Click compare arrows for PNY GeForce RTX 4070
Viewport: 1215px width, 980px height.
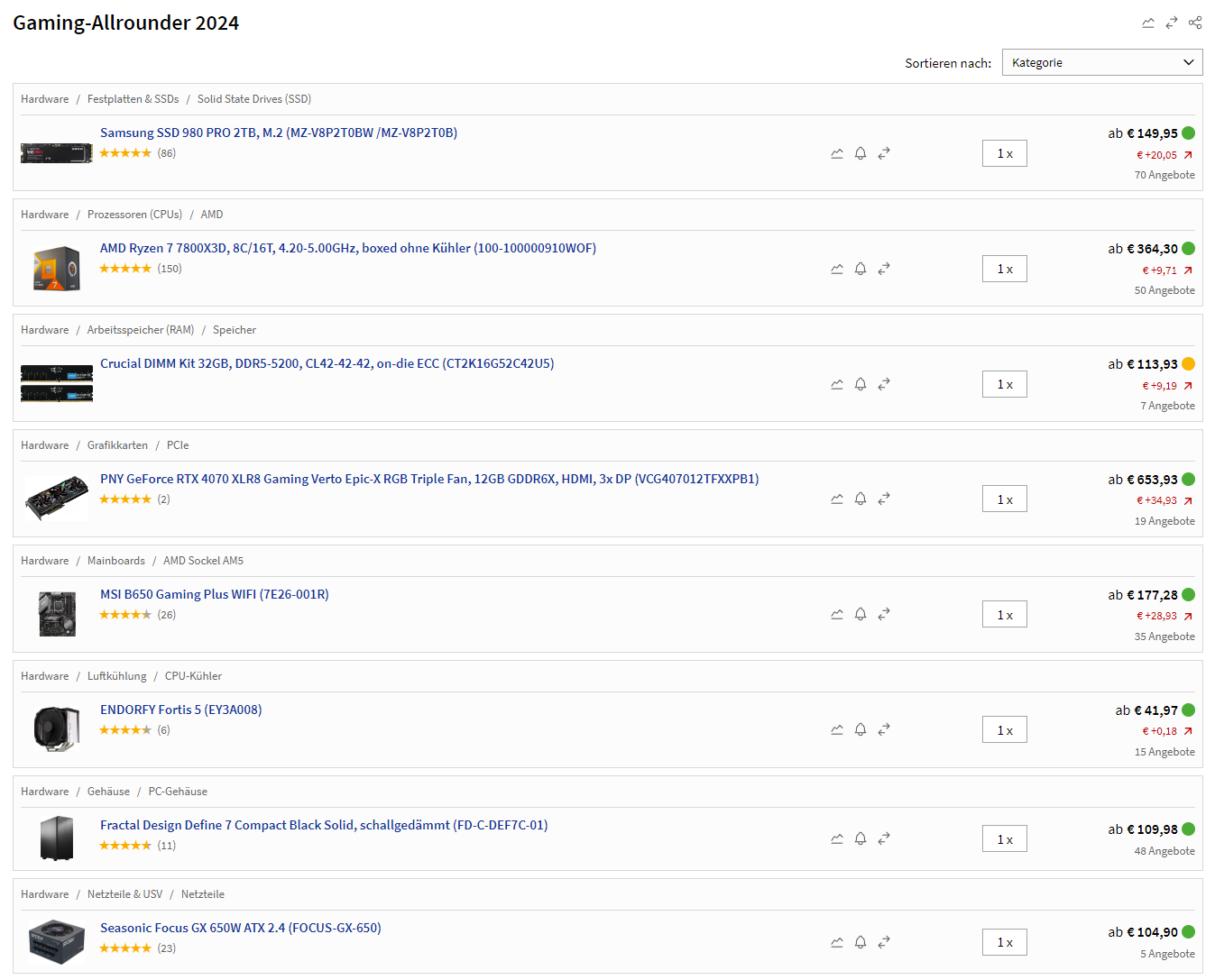[884, 499]
